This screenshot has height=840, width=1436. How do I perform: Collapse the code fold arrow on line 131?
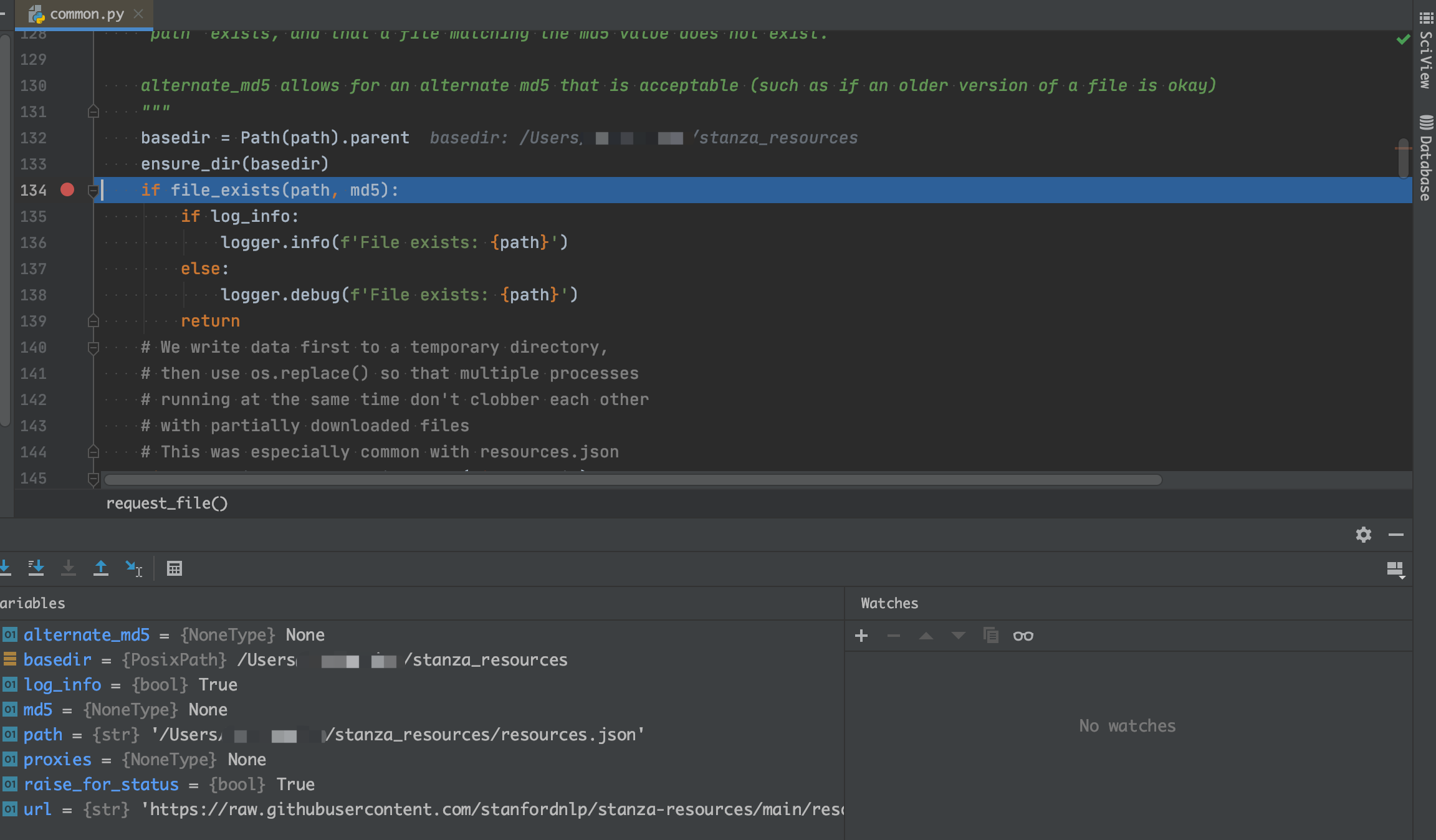(93, 112)
